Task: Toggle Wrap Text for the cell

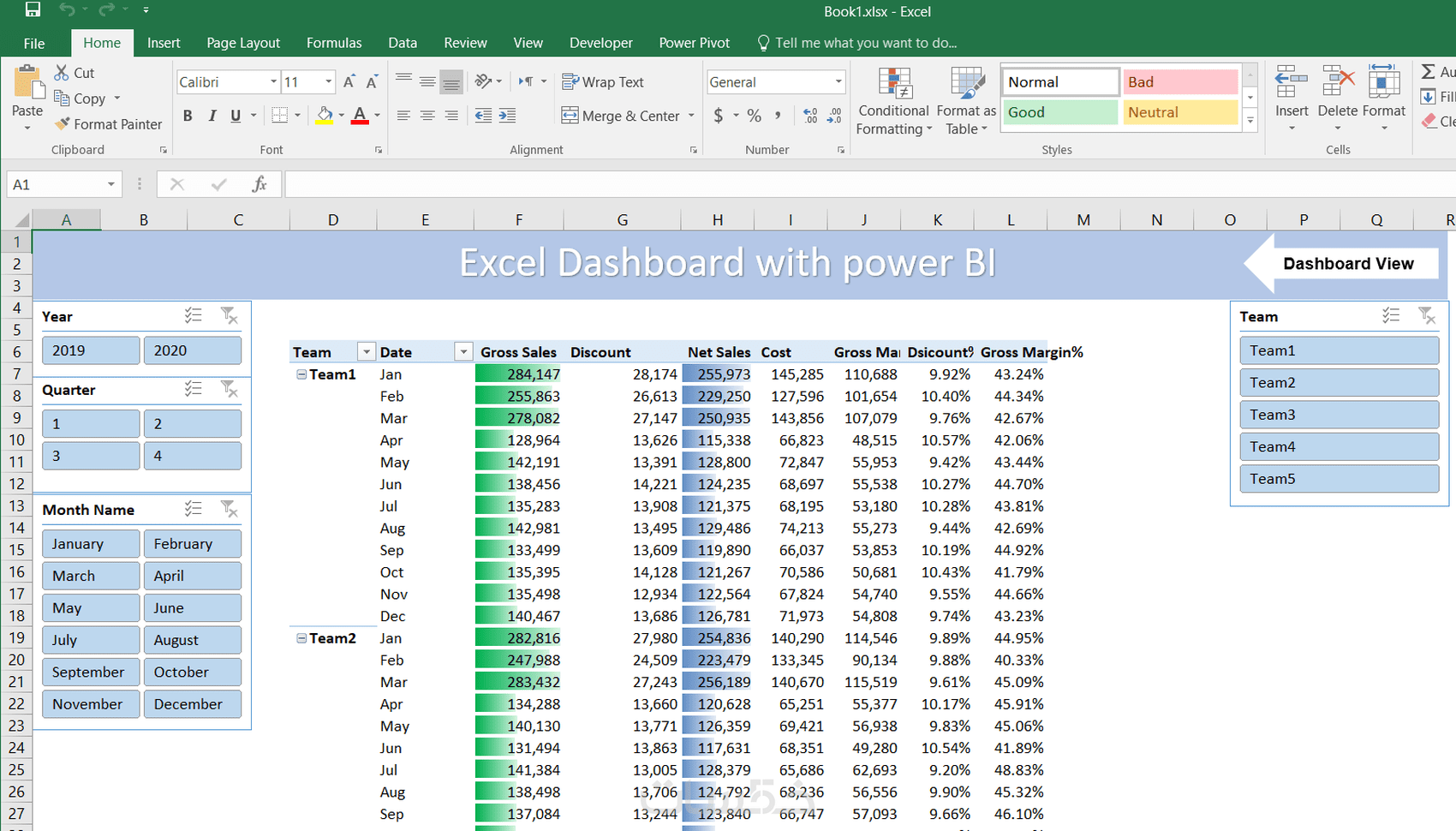Action: (603, 82)
